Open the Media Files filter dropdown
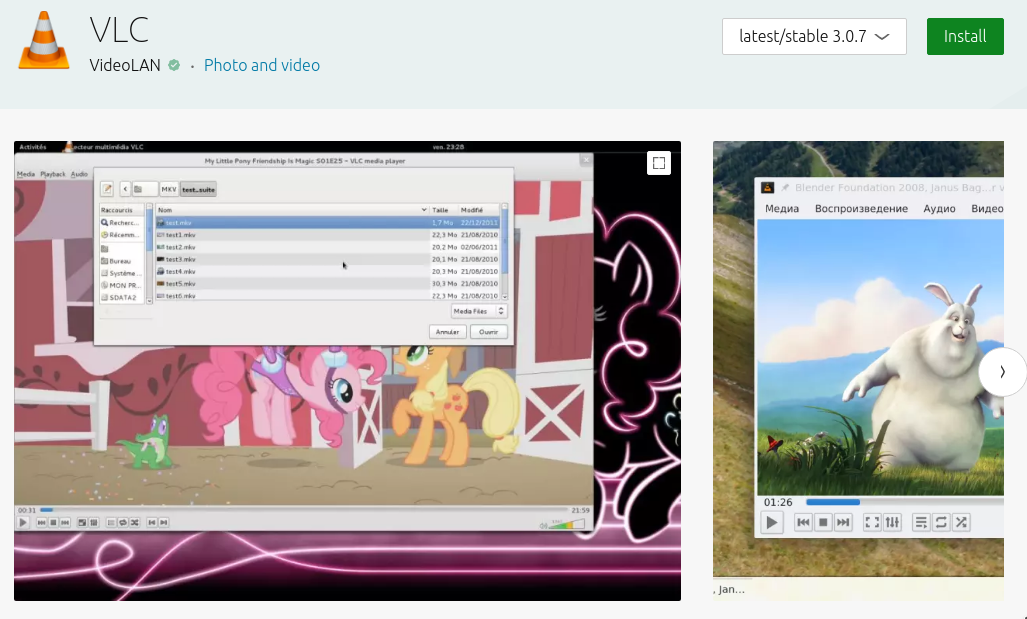Viewport: 1027px width, 619px height. pyautogui.click(x=479, y=311)
